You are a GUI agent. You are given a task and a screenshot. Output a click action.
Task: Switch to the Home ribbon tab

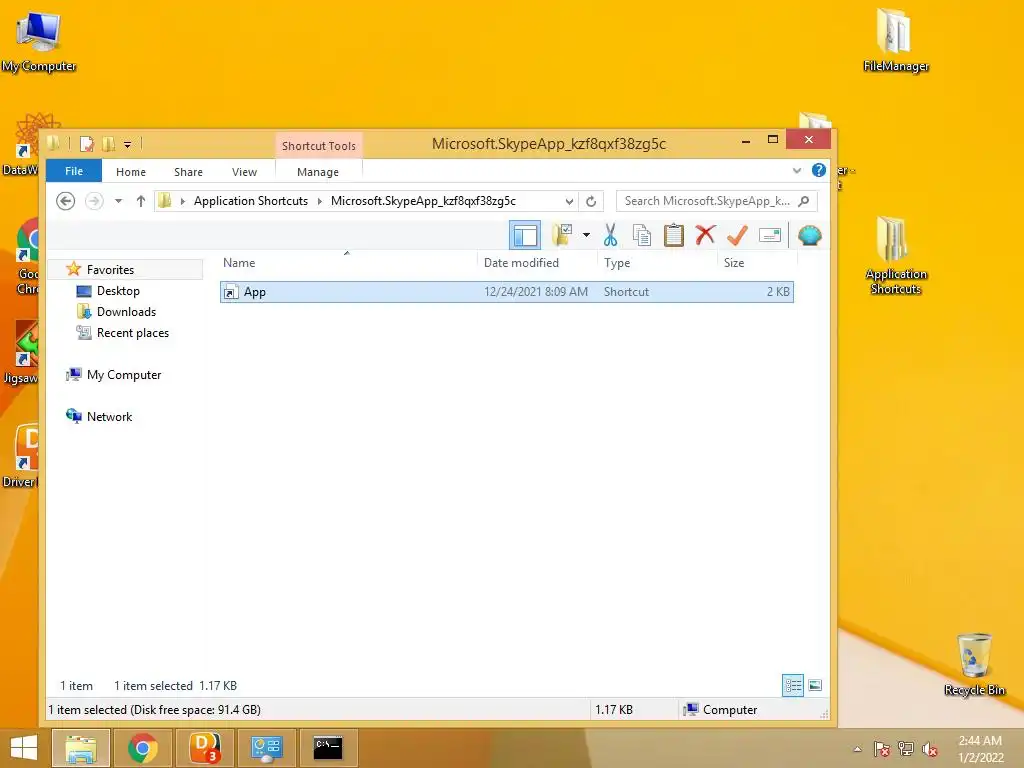point(131,172)
